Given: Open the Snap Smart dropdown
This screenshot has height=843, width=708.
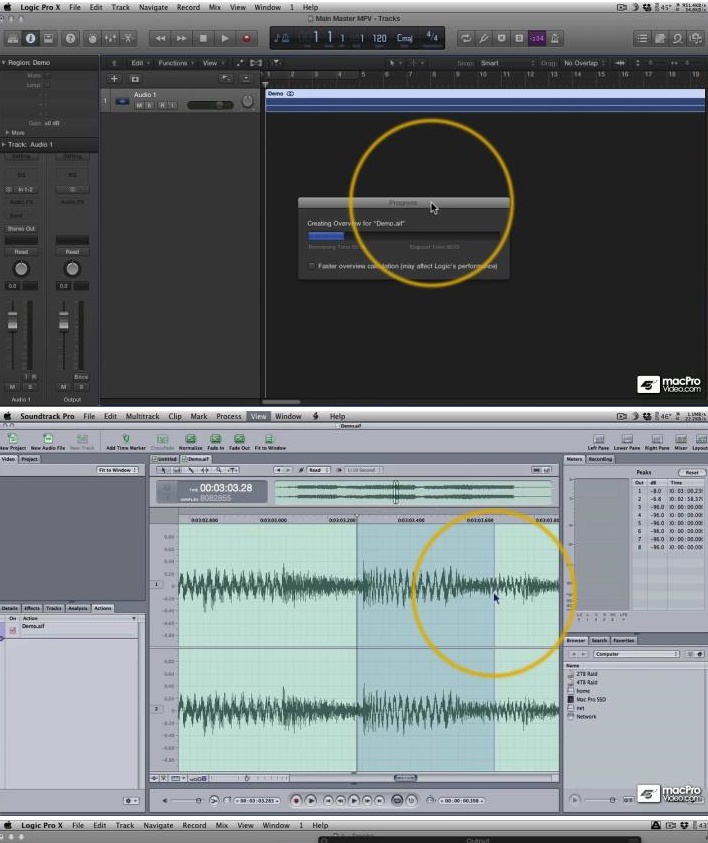Looking at the screenshot, I should tap(507, 63).
